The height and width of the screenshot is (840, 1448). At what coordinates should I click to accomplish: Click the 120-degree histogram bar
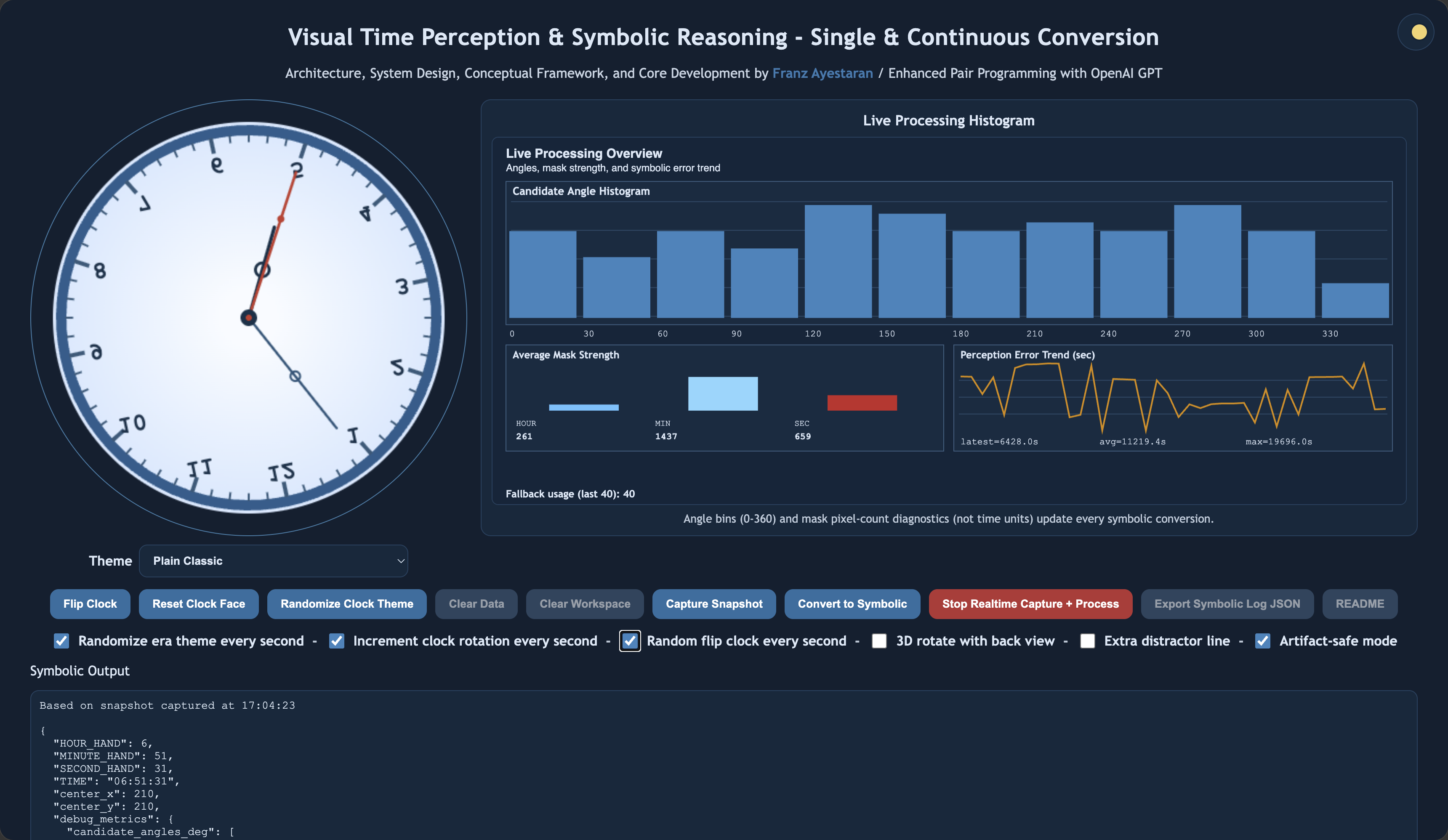(838, 261)
